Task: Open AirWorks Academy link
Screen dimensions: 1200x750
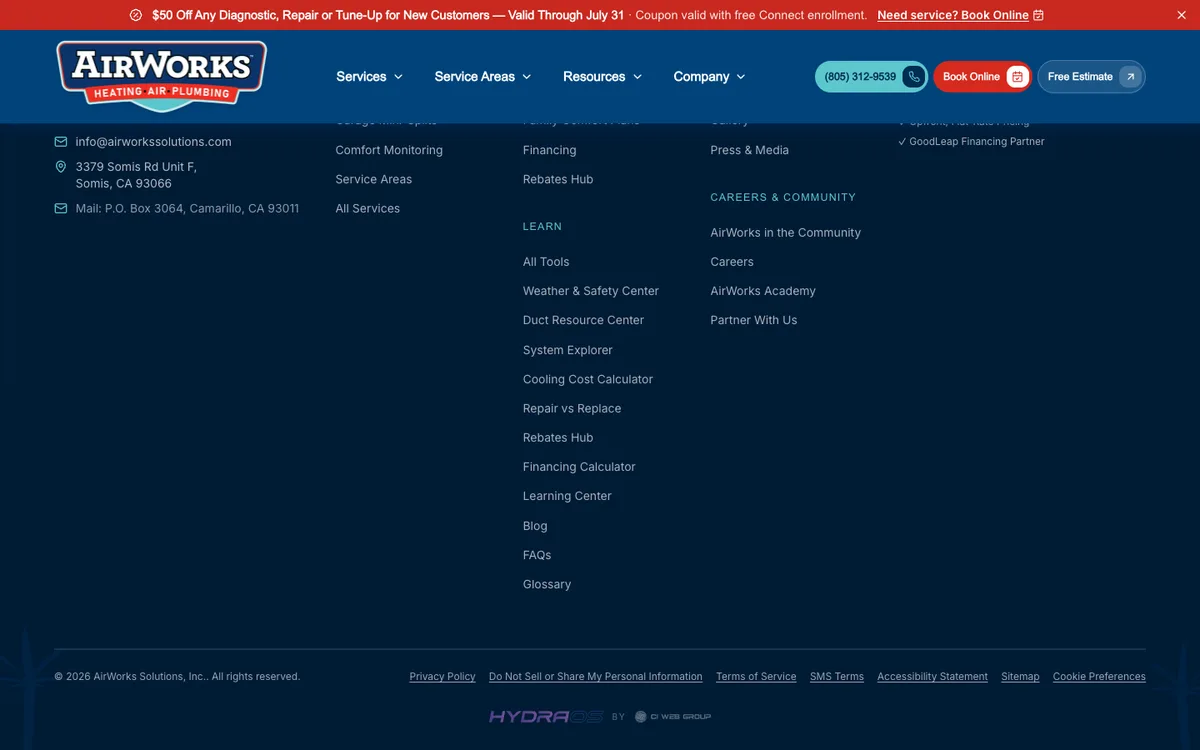Action: click(763, 291)
